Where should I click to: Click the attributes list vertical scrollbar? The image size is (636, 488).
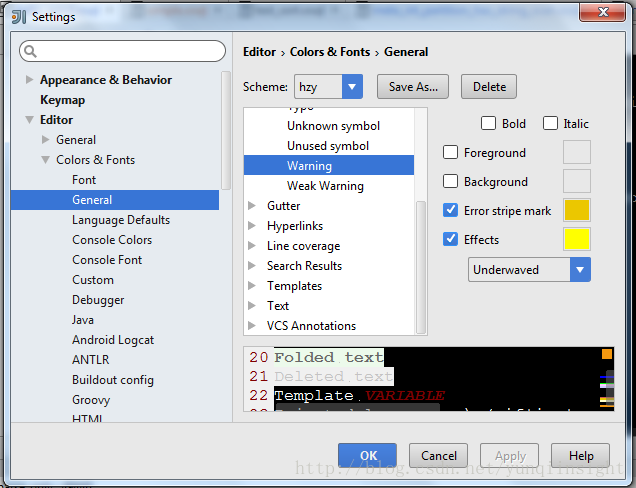421,268
